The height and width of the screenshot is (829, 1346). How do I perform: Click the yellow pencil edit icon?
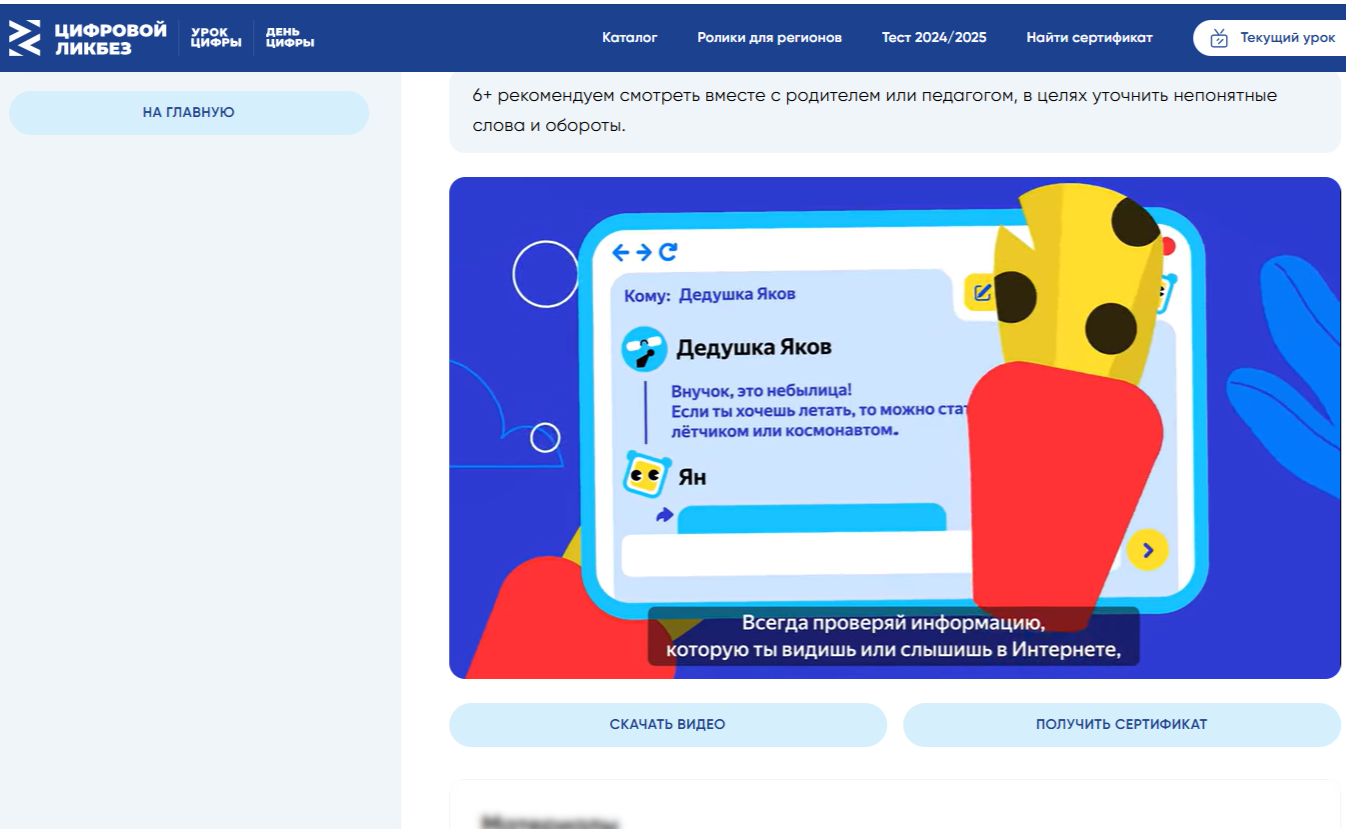click(981, 292)
